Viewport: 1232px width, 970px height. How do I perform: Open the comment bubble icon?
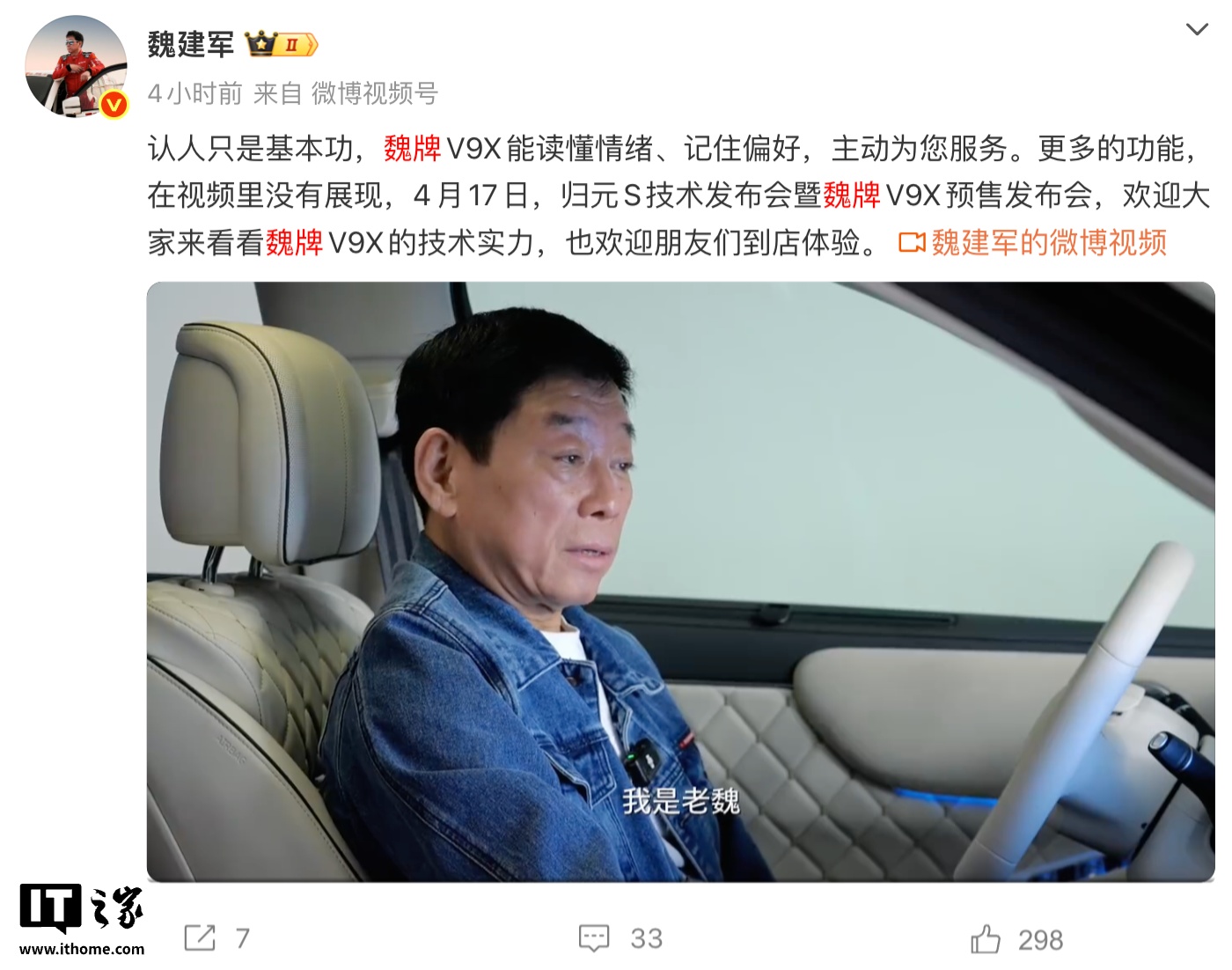594,938
